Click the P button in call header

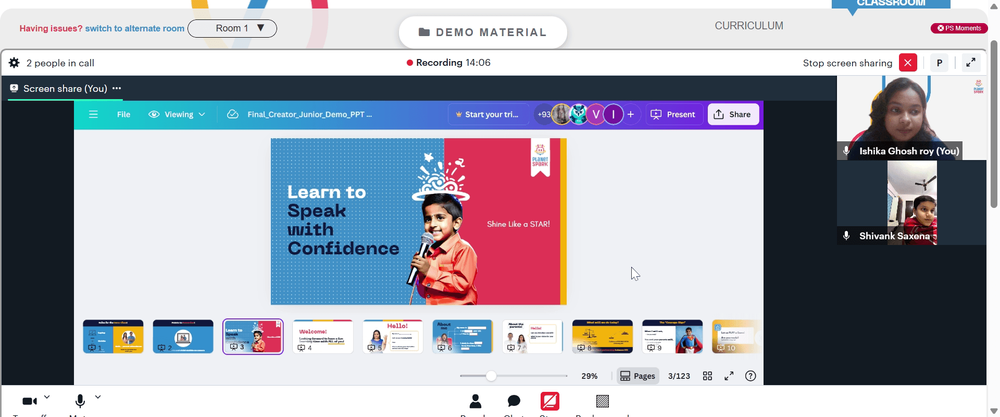tap(939, 62)
